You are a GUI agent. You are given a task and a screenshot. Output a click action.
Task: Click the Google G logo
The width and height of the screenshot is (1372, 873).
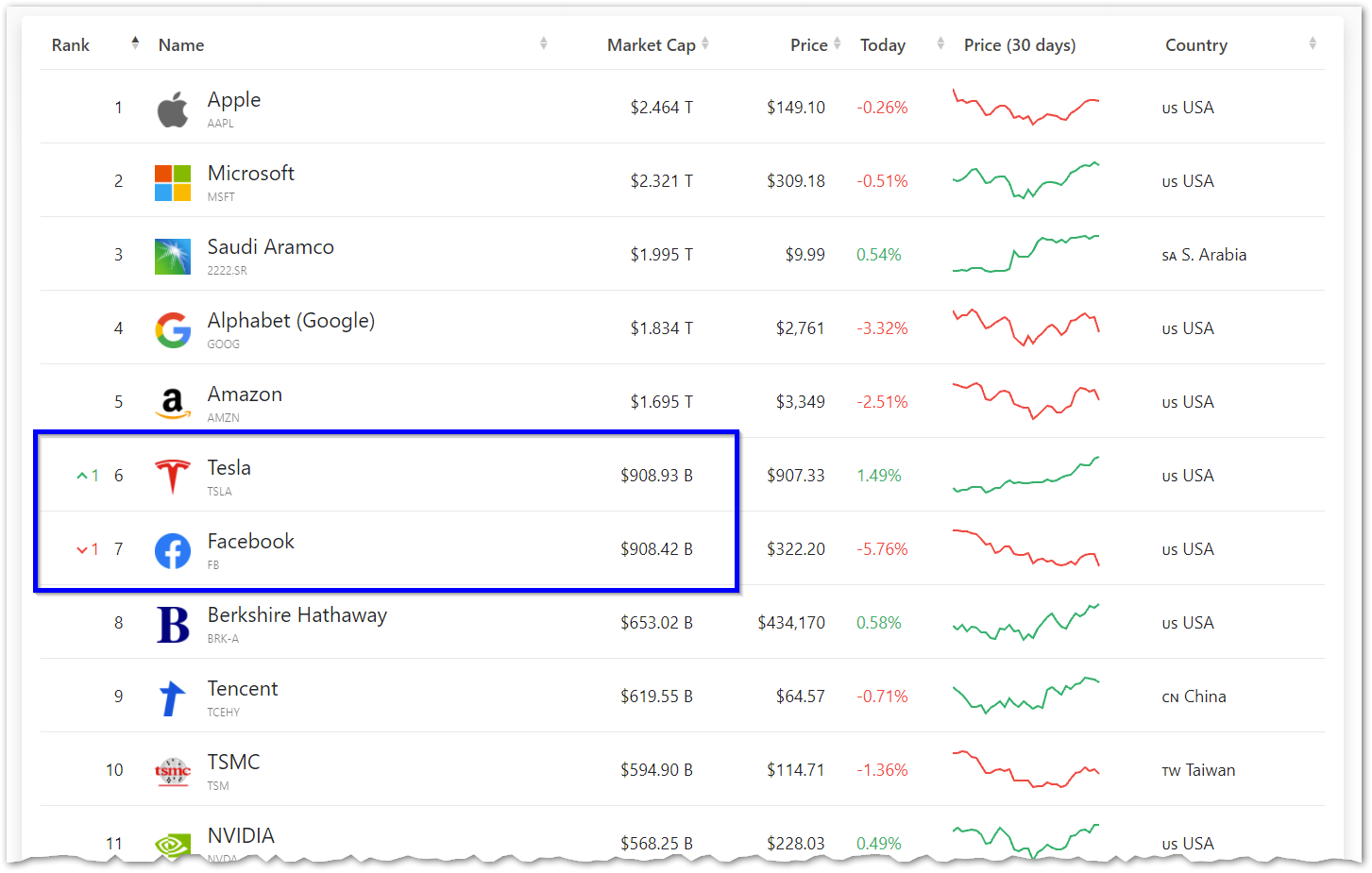[x=173, y=330]
